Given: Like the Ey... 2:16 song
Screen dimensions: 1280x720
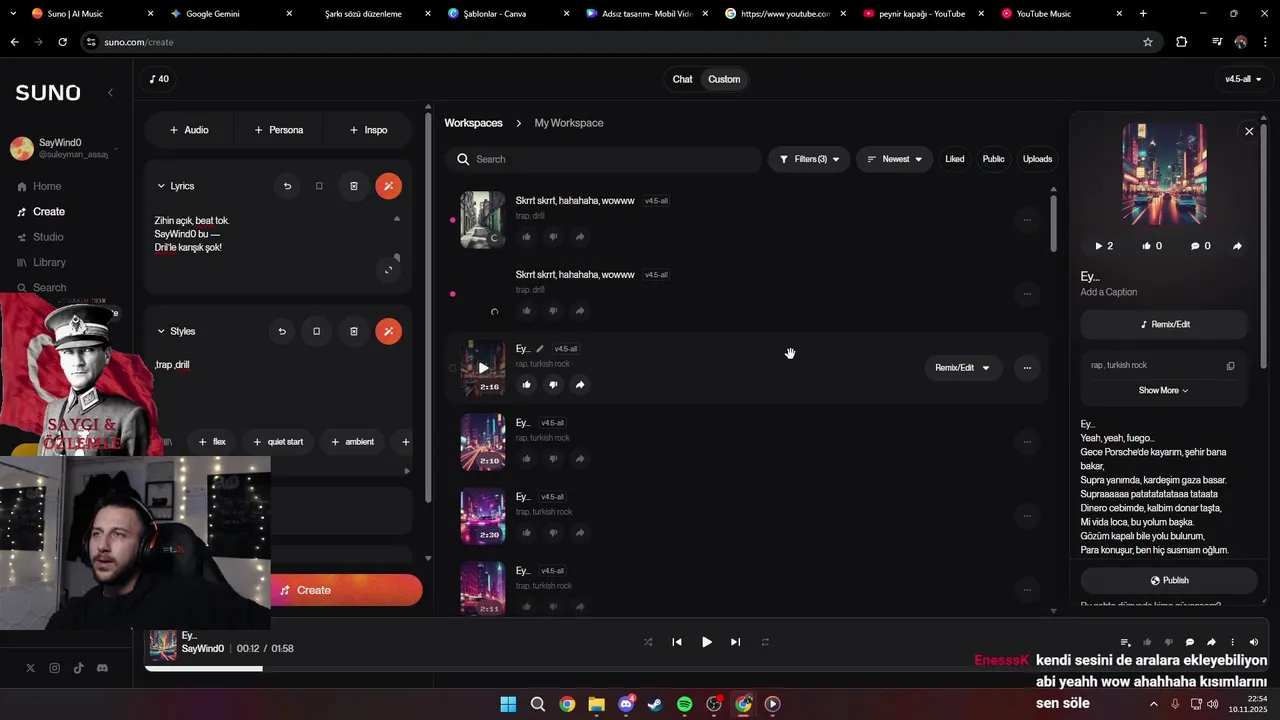Looking at the screenshot, I should (x=526, y=385).
